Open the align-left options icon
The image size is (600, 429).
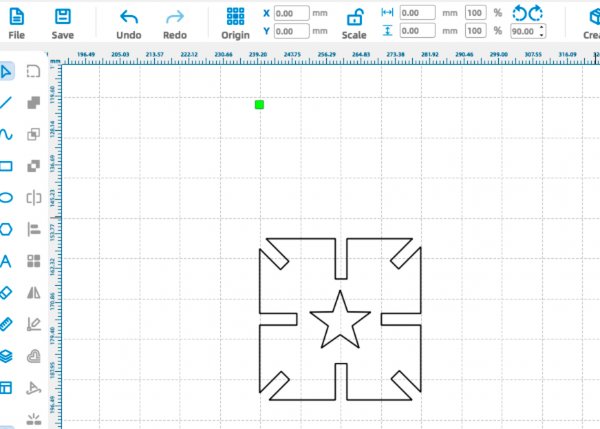[34, 229]
